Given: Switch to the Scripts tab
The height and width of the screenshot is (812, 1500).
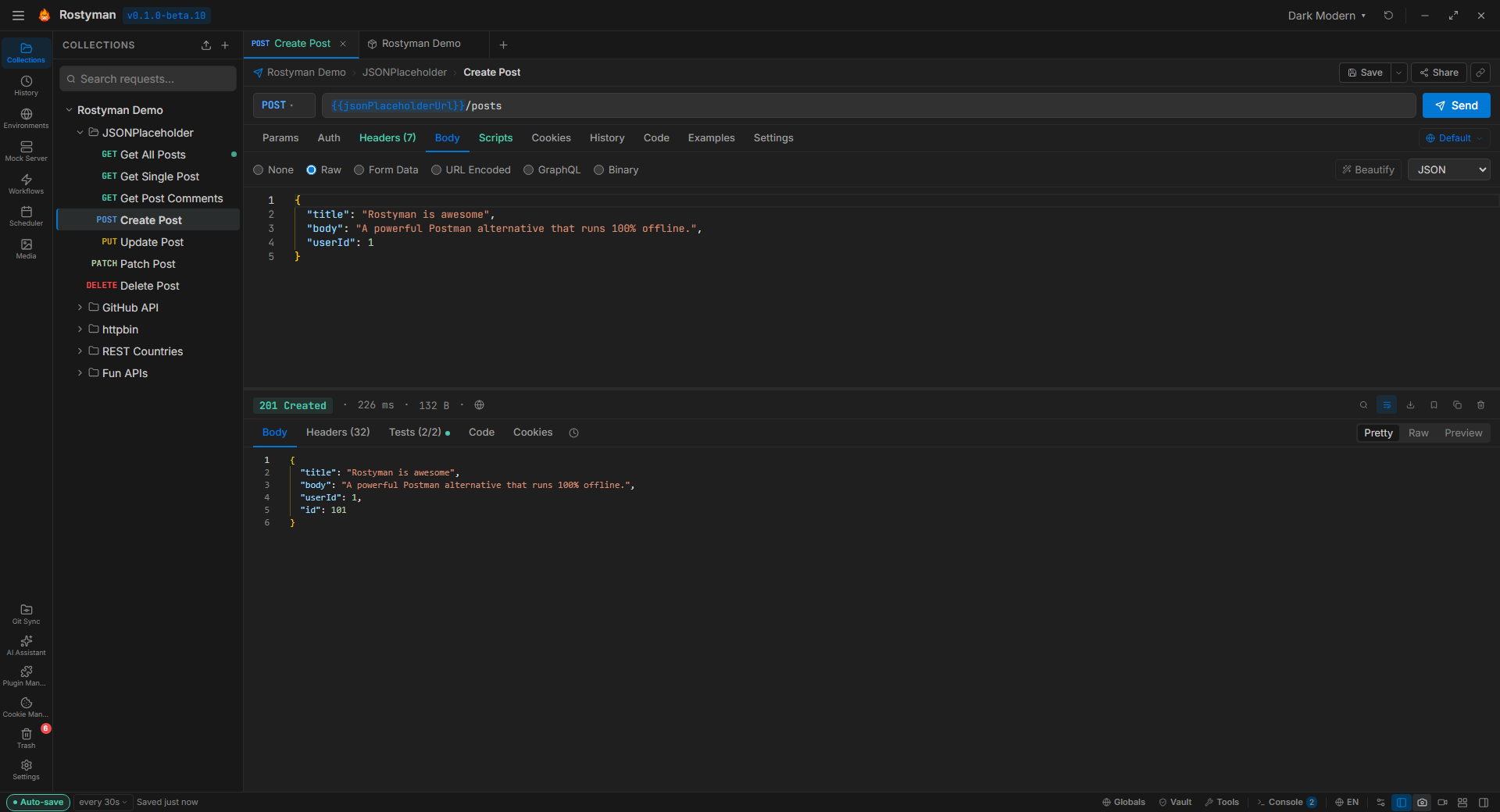Looking at the screenshot, I should tap(495, 138).
